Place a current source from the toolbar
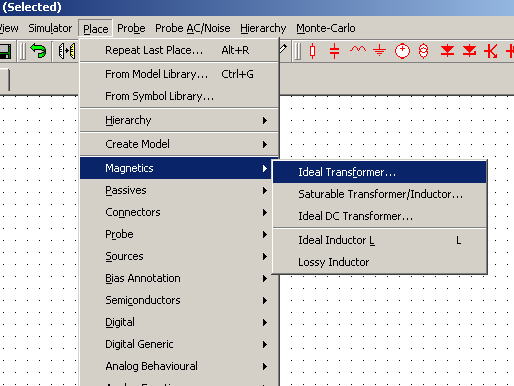 coord(423,51)
